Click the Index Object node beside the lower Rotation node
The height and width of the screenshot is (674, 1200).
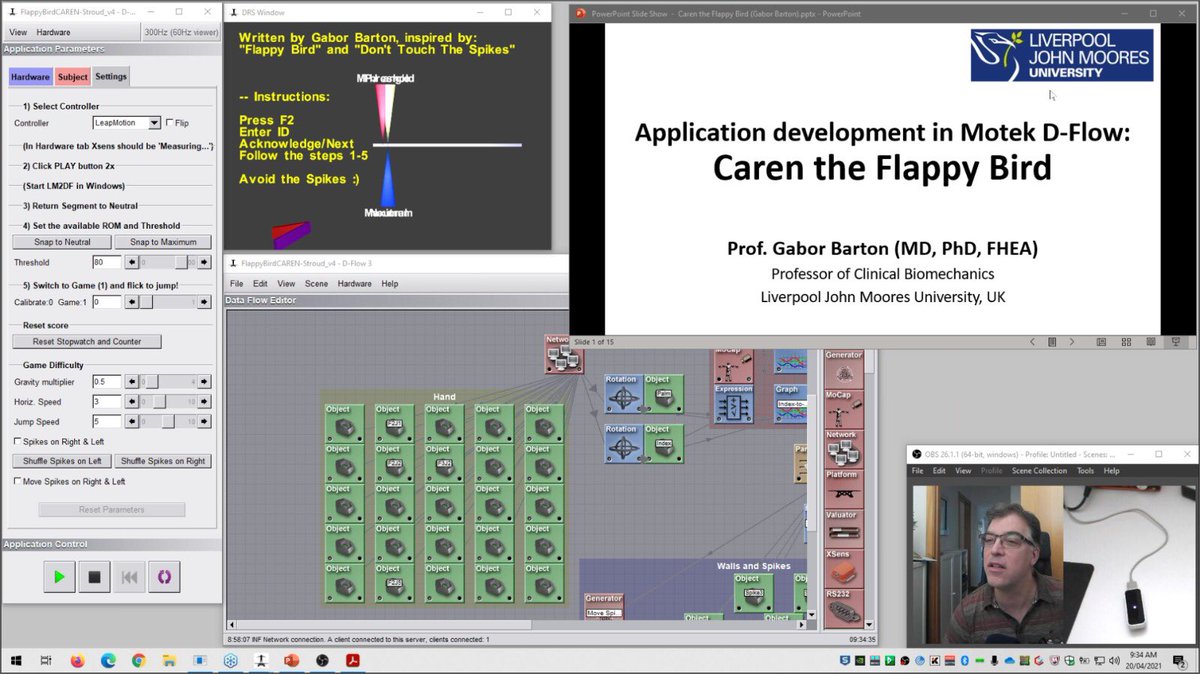(x=663, y=443)
